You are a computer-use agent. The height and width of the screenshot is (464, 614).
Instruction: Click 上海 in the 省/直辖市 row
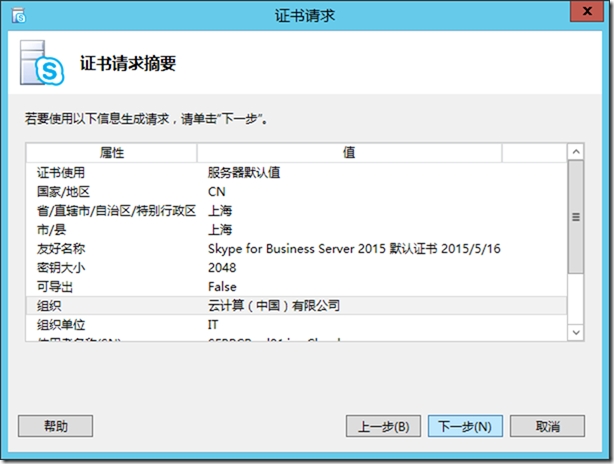(x=220, y=211)
